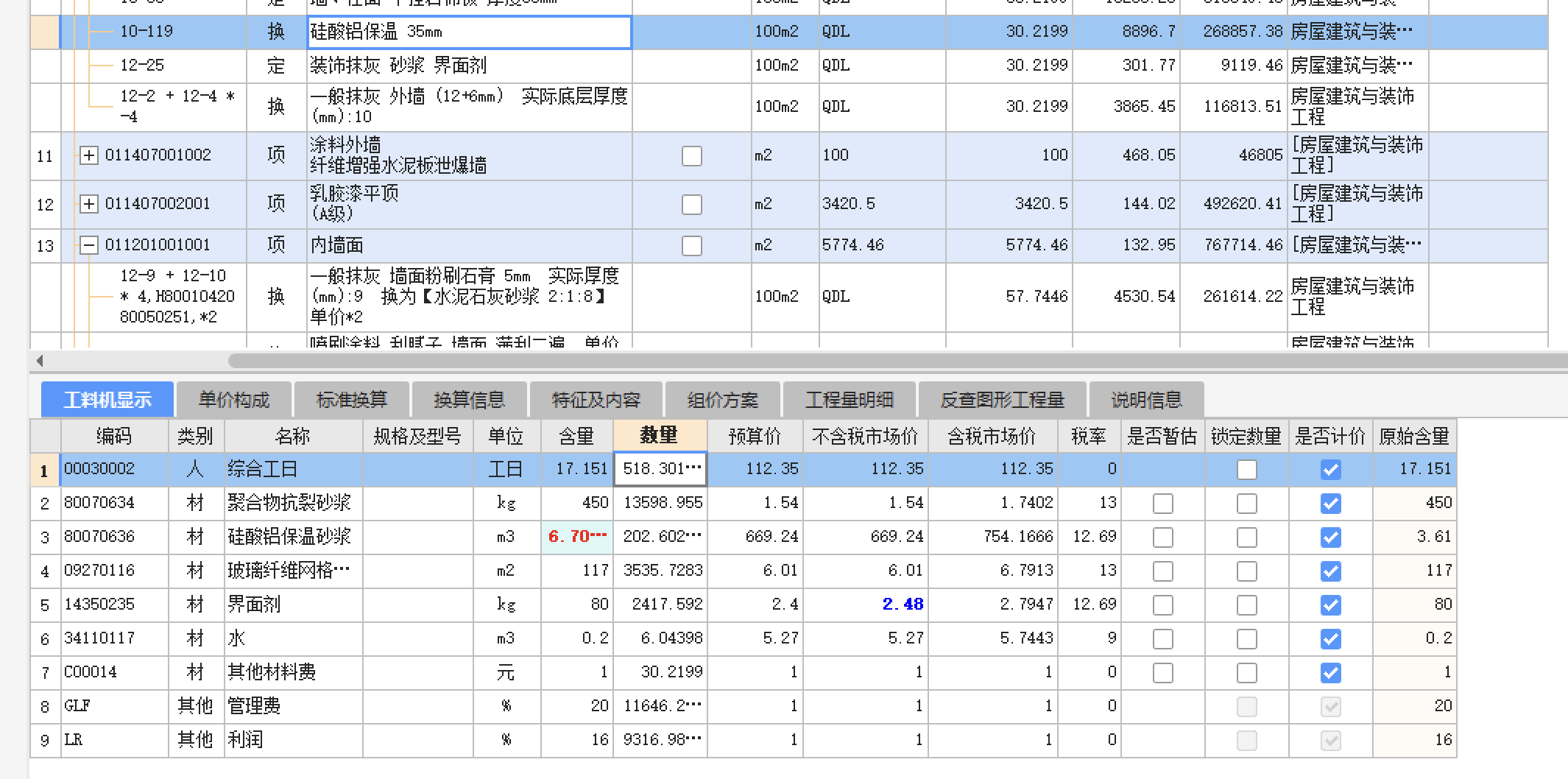Click the 不含税市场价 column header
This screenshot has height=779, width=1568.
pos(865,437)
